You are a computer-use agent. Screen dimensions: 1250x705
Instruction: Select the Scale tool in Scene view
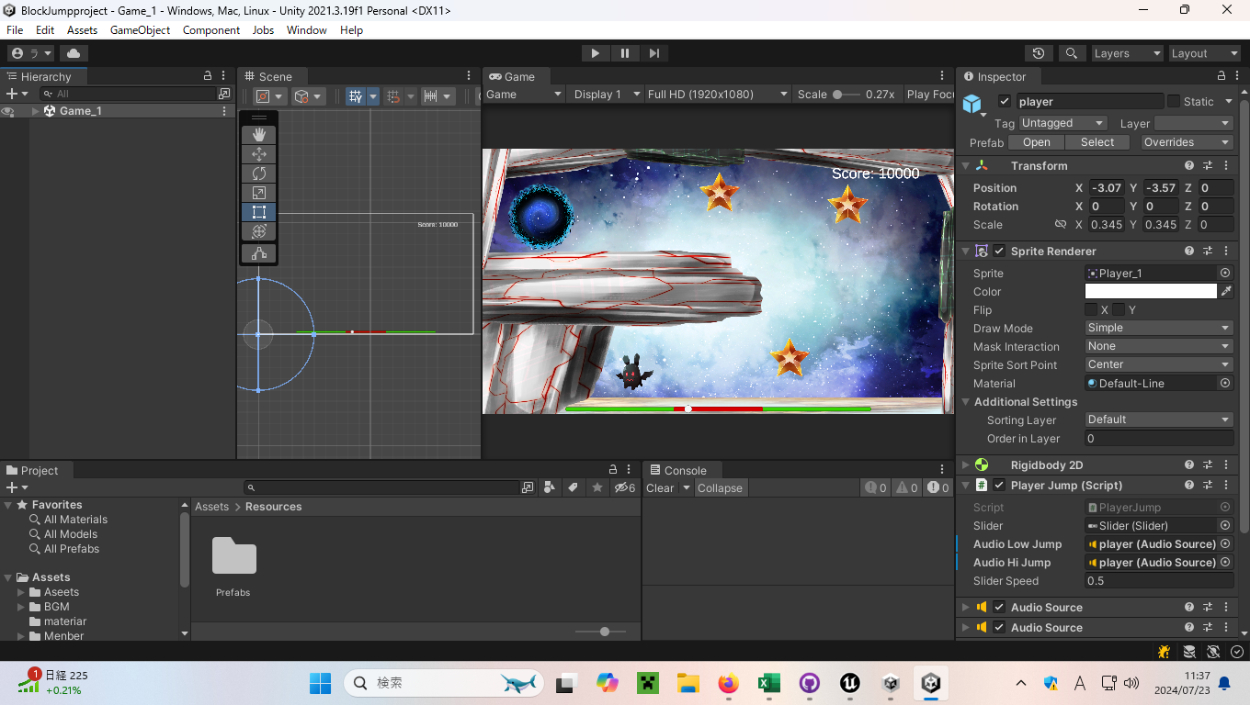(x=259, y=193)
